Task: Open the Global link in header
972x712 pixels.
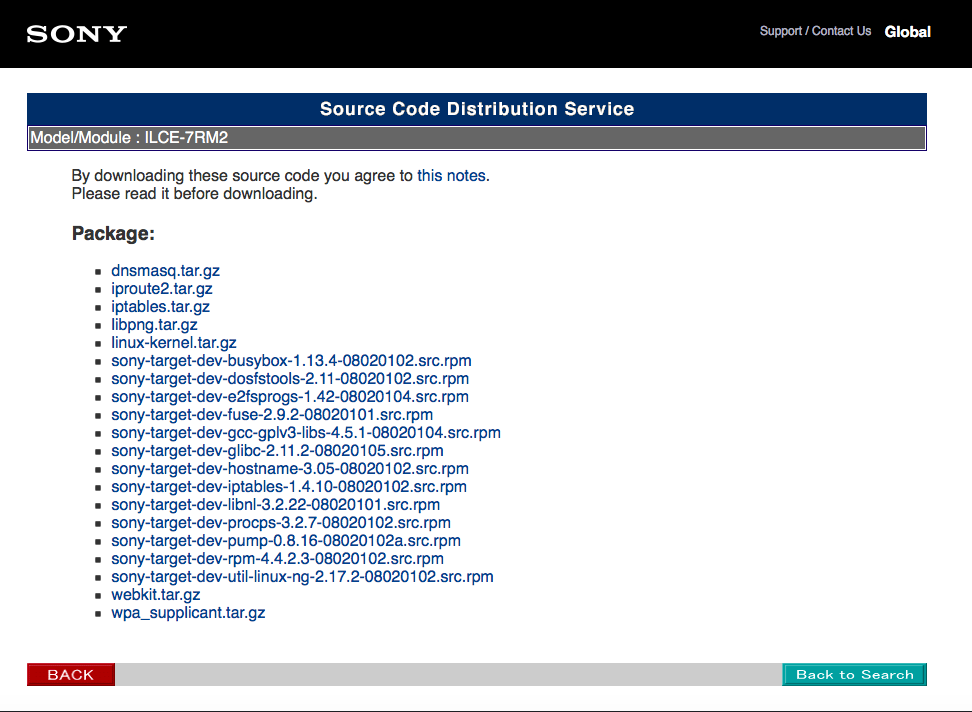Action: tap(908, 32)
